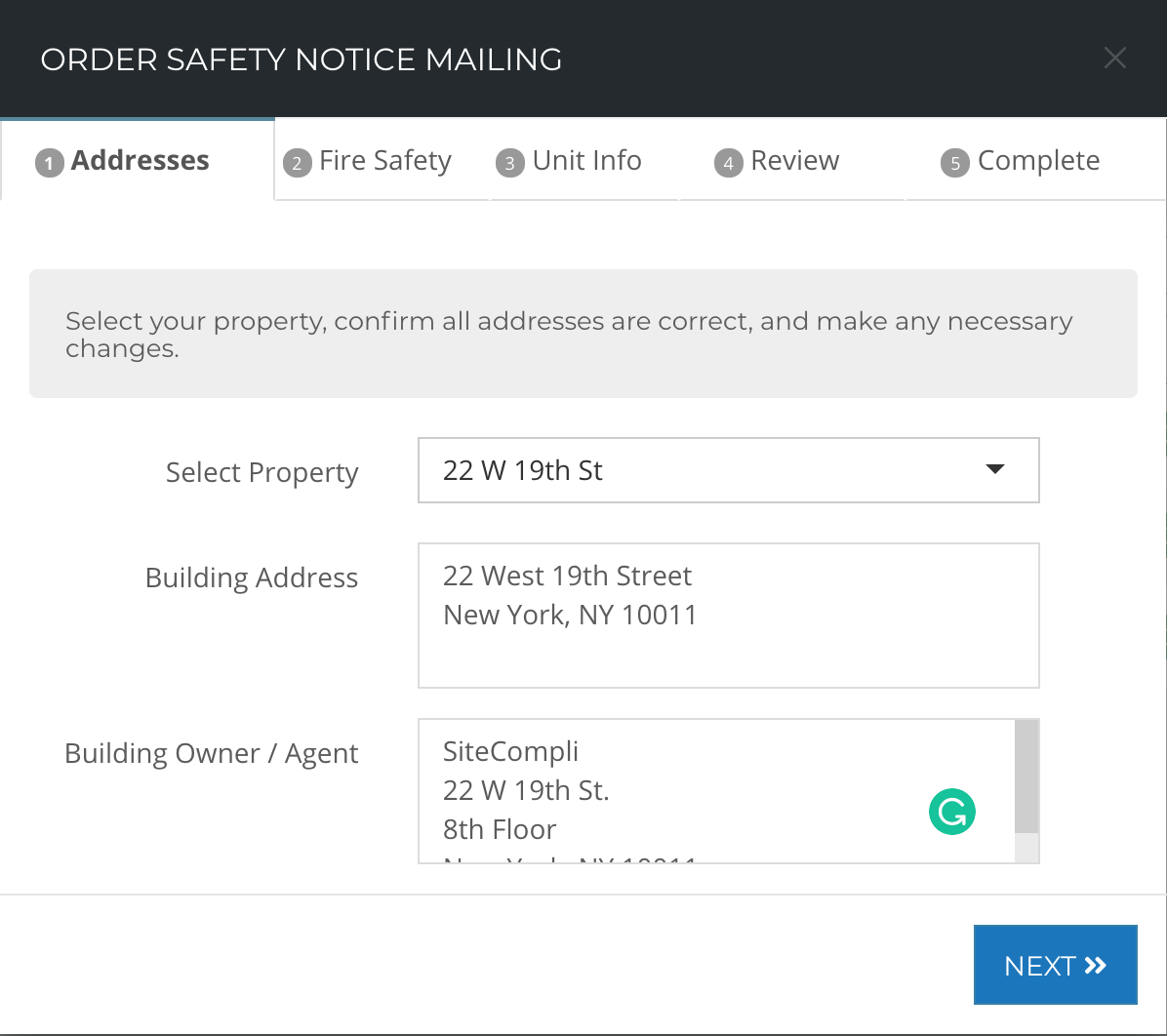The image size is (1167, 1036).
Task: Click in the Building Owner / Agent text area
Action: point(716,791)
